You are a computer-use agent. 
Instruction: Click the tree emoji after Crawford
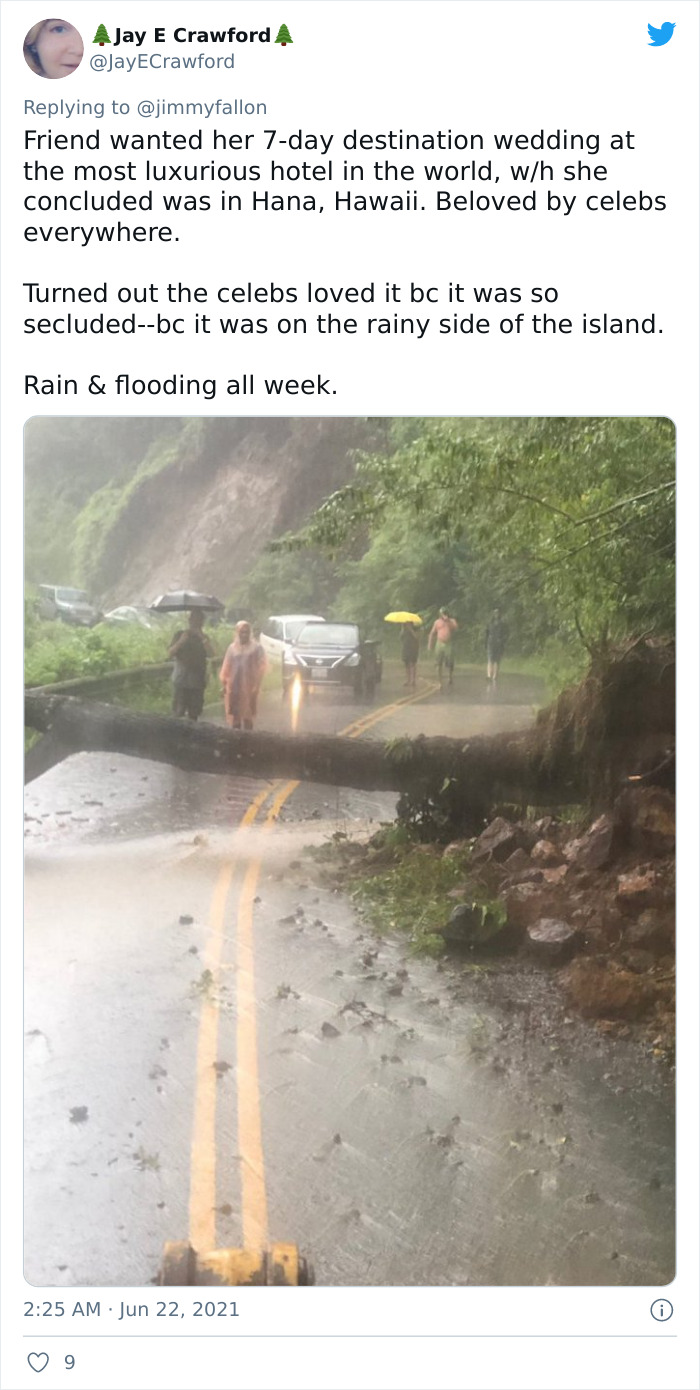(x=284, y=36)
